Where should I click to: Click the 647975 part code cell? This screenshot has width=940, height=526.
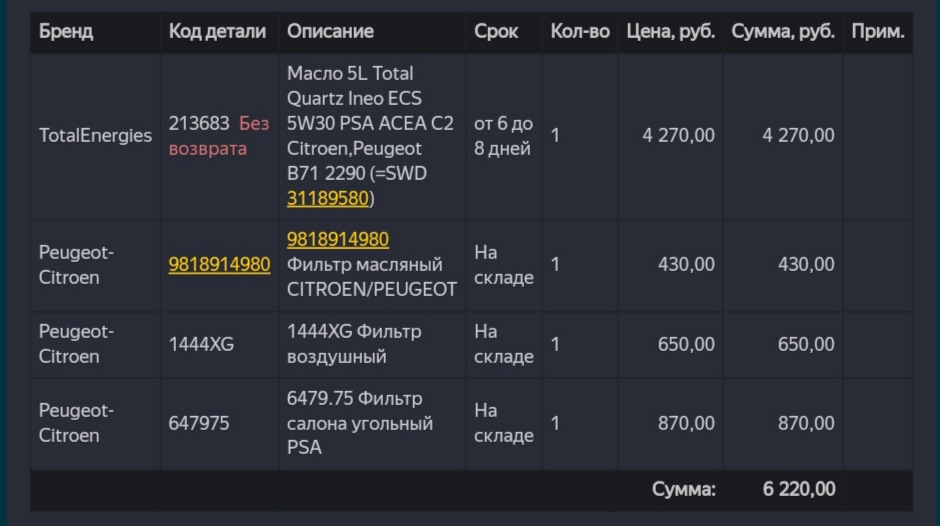coord(199,423)
